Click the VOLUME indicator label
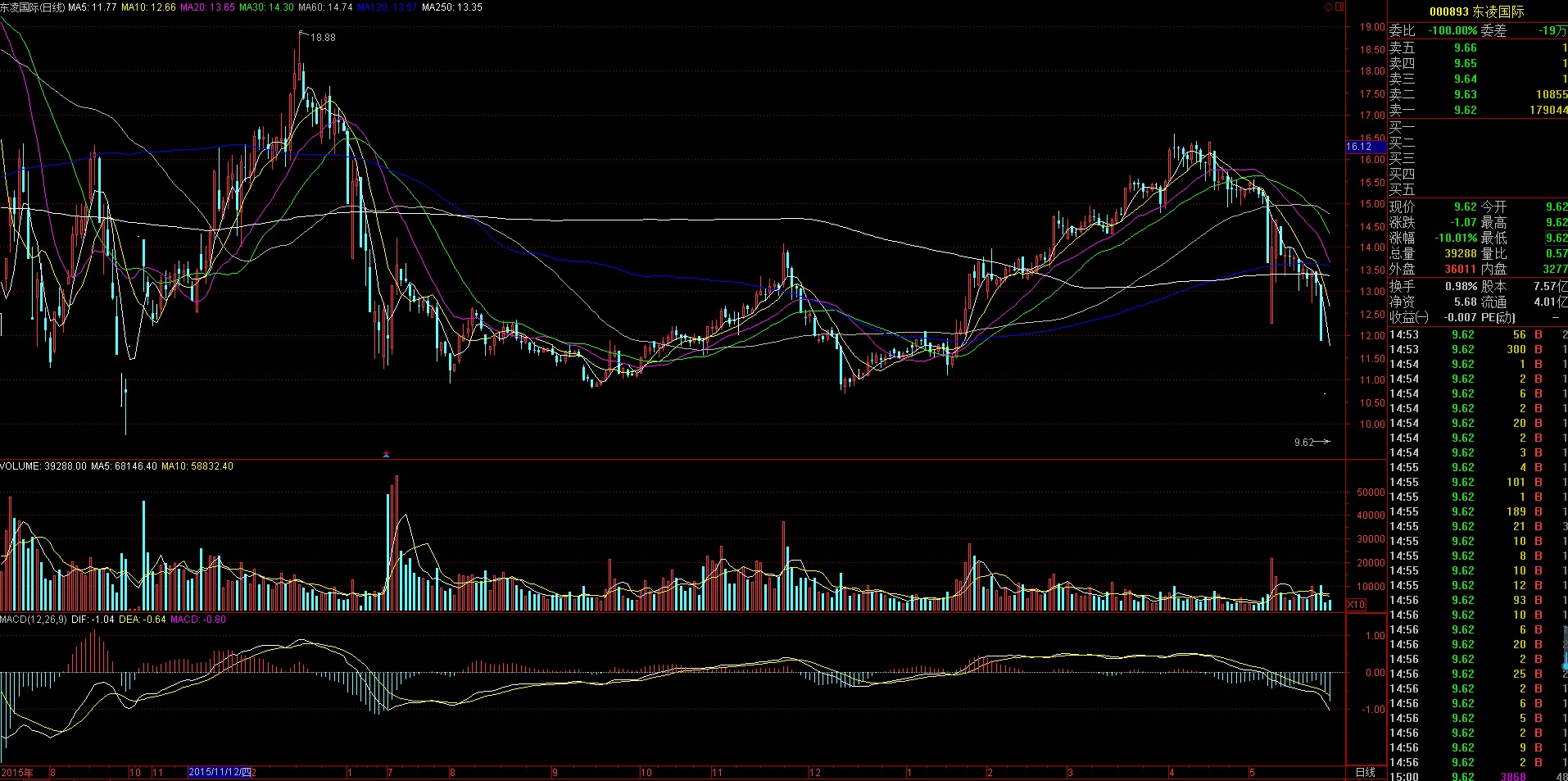Screen dimensions: 1568x781 click(20, 466)
